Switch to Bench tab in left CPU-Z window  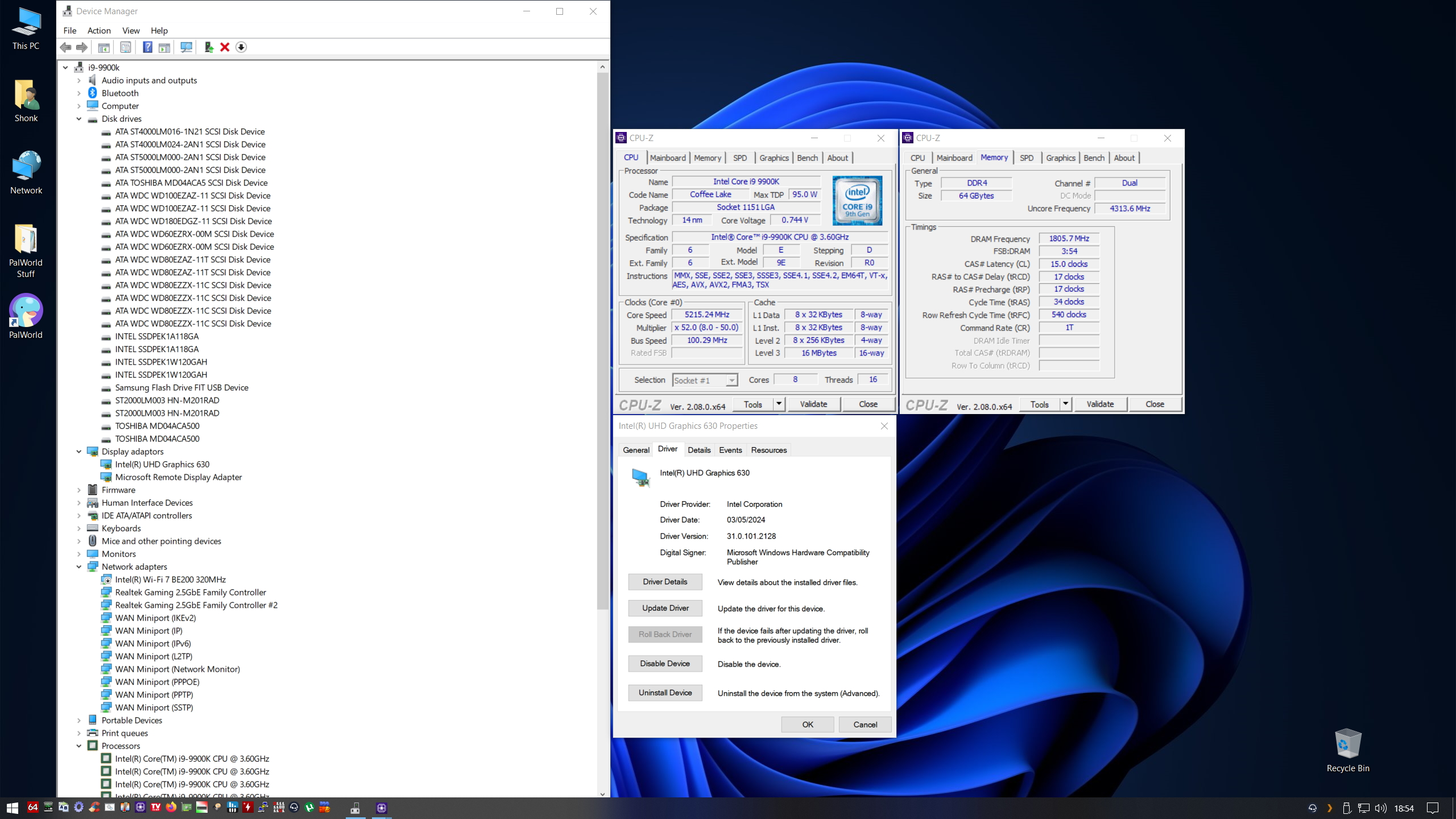[807, 158]
